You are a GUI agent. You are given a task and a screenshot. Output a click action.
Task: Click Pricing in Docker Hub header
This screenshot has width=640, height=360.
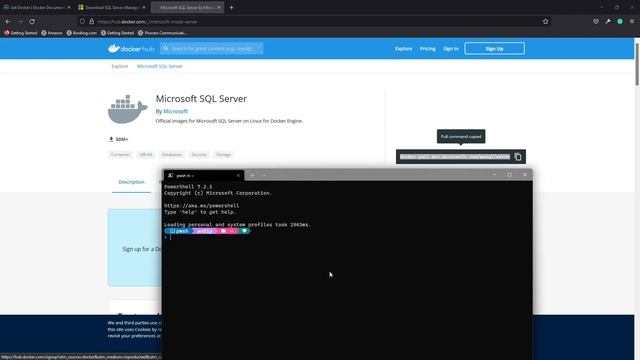(x=428, y=49)
